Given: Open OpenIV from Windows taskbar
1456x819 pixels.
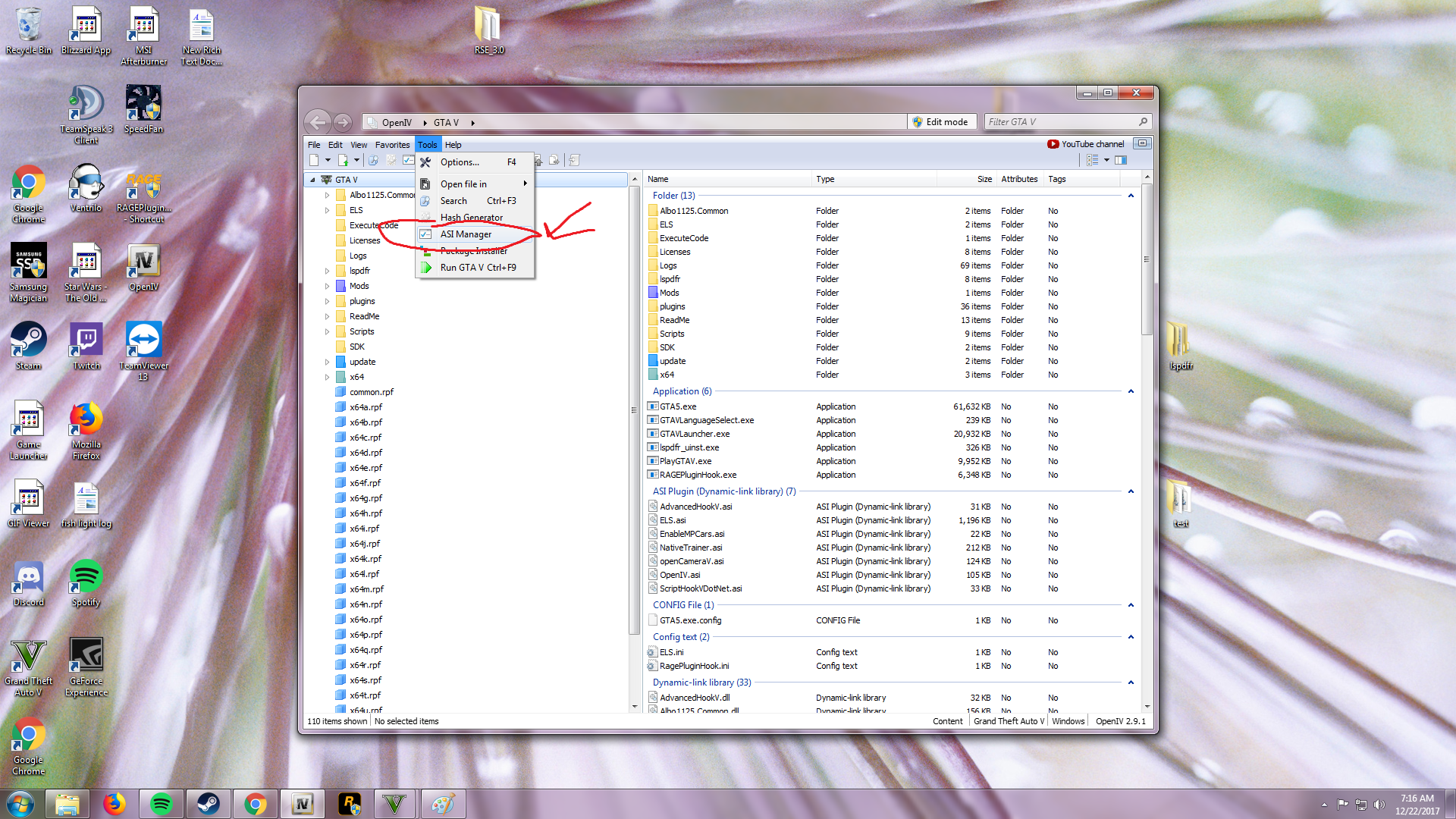Looking at the screenshot, I should [303, 804].
